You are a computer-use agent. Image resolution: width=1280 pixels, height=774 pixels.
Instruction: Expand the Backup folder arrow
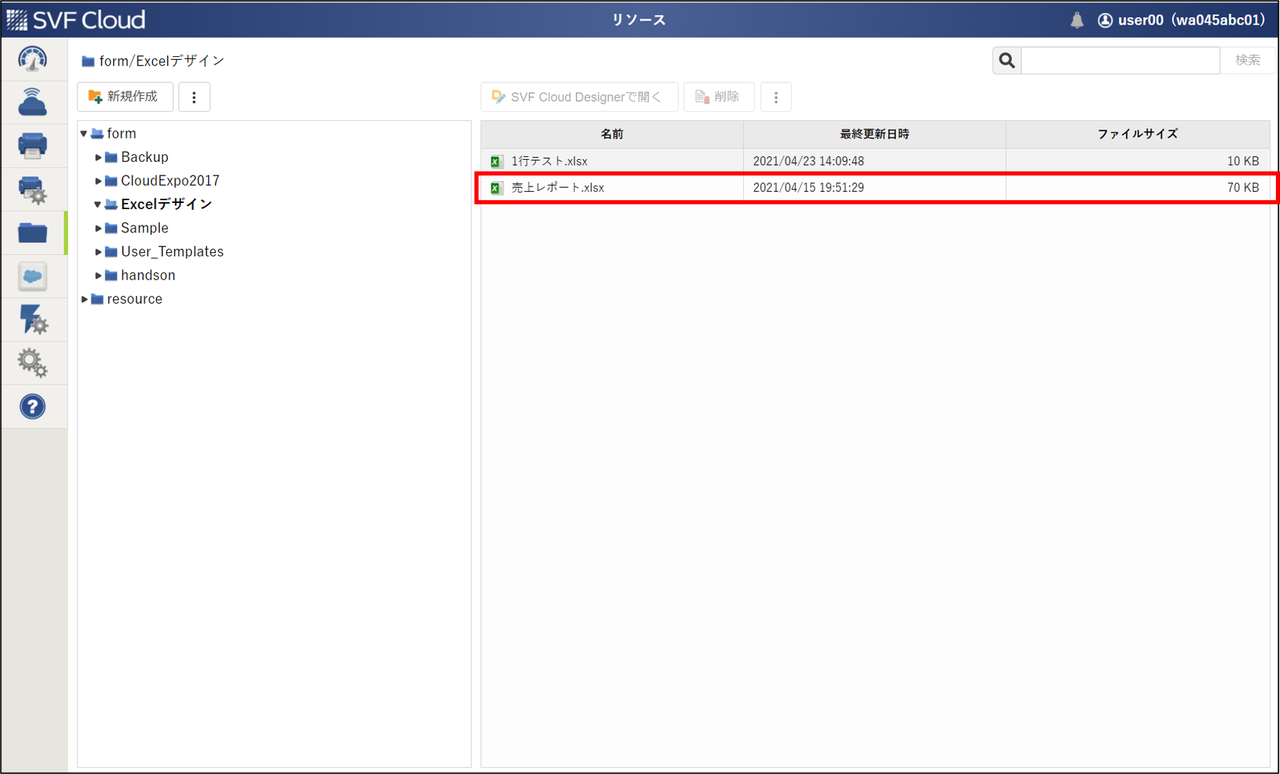98,157
